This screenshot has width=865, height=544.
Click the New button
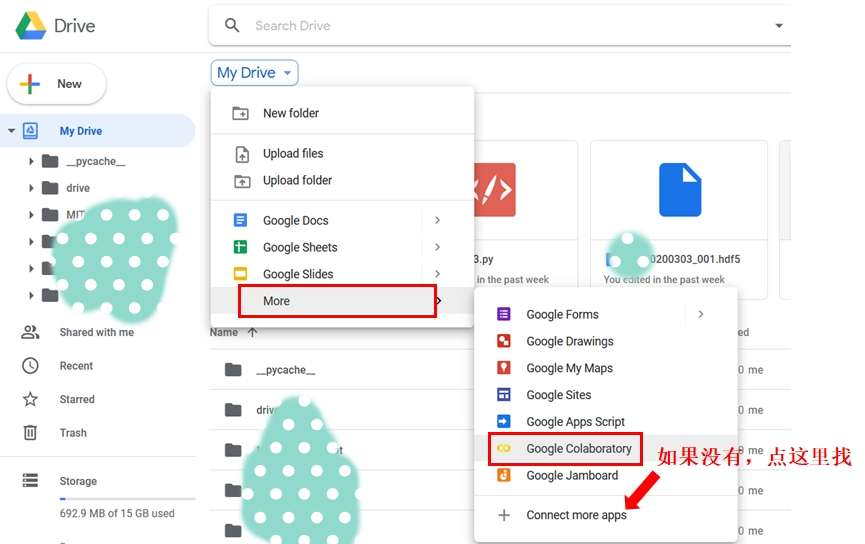56,84
